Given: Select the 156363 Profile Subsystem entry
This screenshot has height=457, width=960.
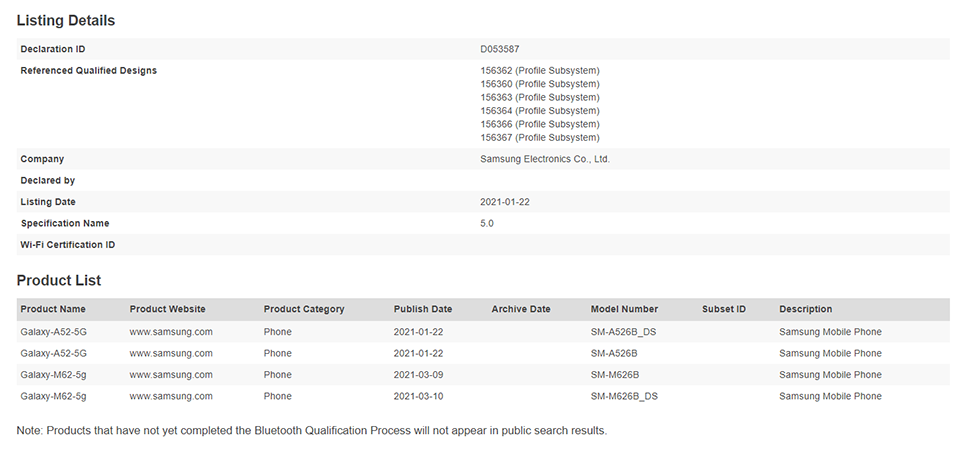Looking at the screenshot, I should tap(539, 97).
